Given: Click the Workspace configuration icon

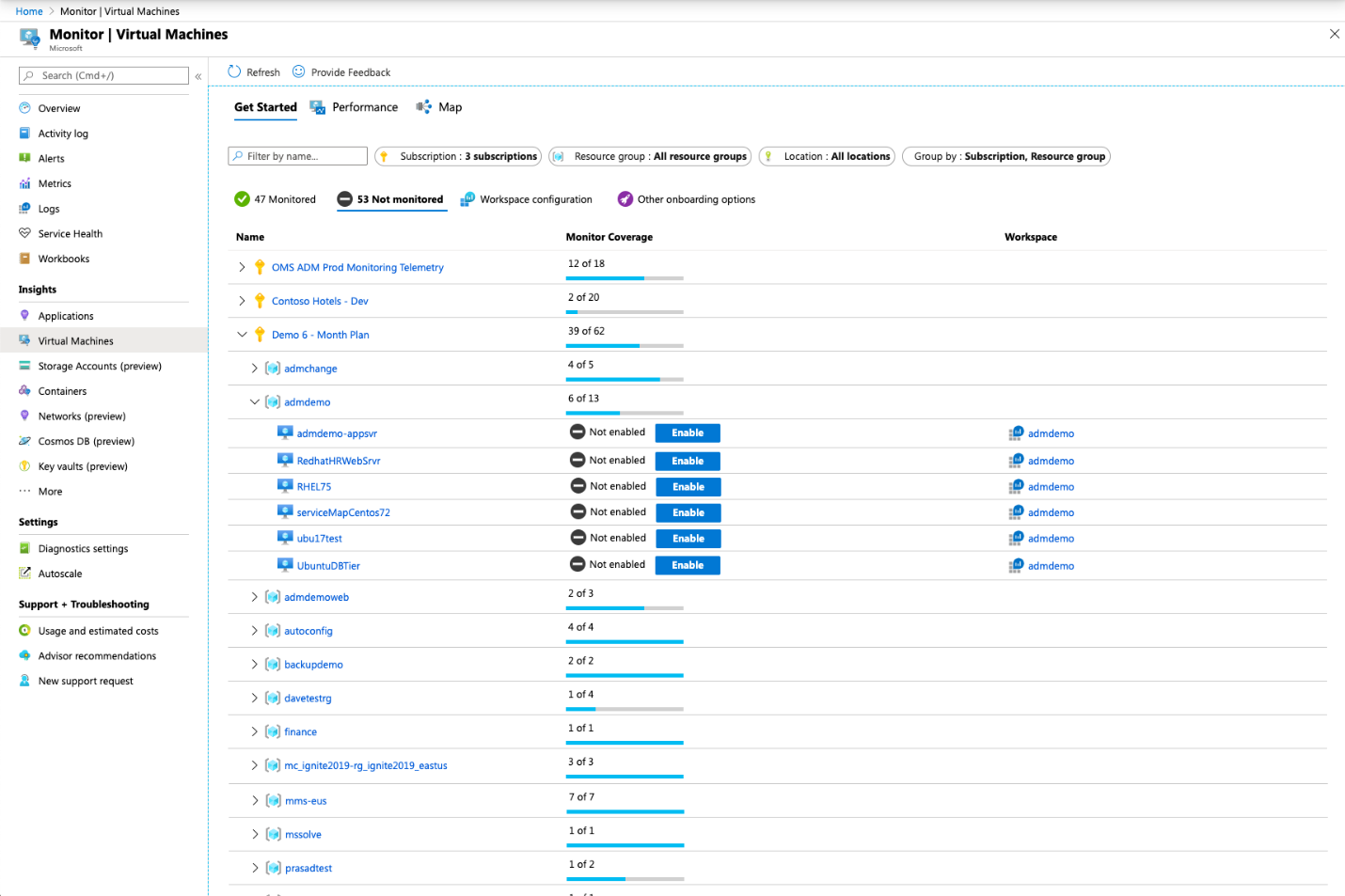Looking at the screenshot, I should (x=467, y=199).
